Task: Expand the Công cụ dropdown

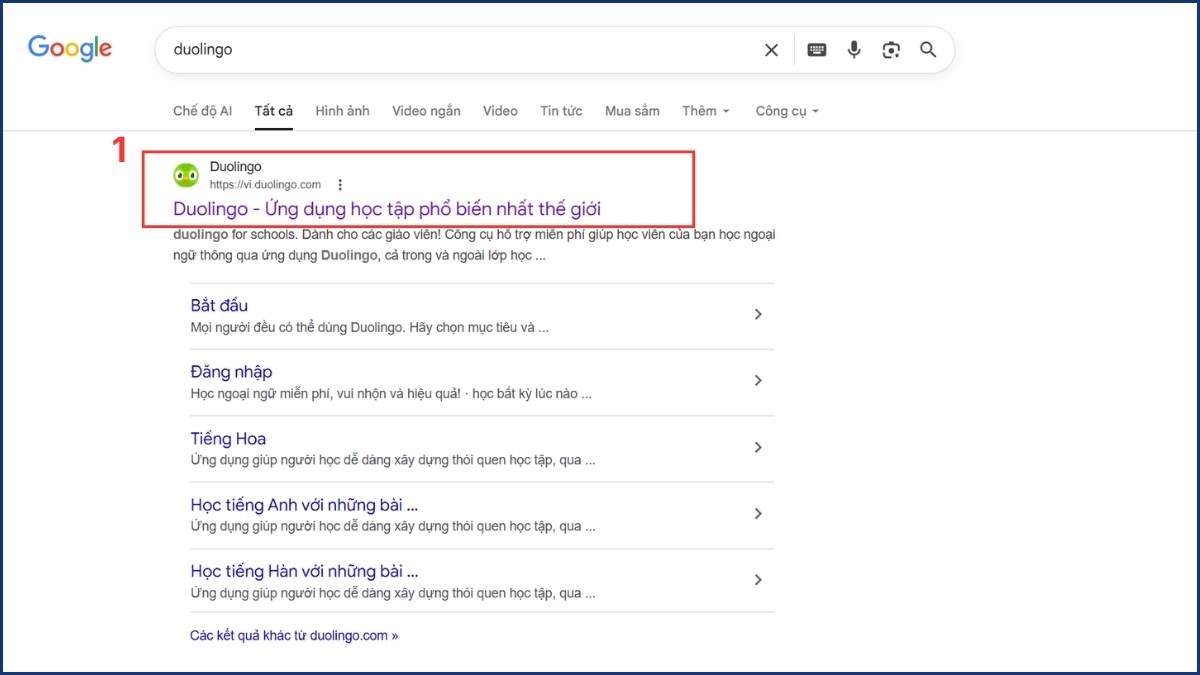Action: tap(787, 111)
